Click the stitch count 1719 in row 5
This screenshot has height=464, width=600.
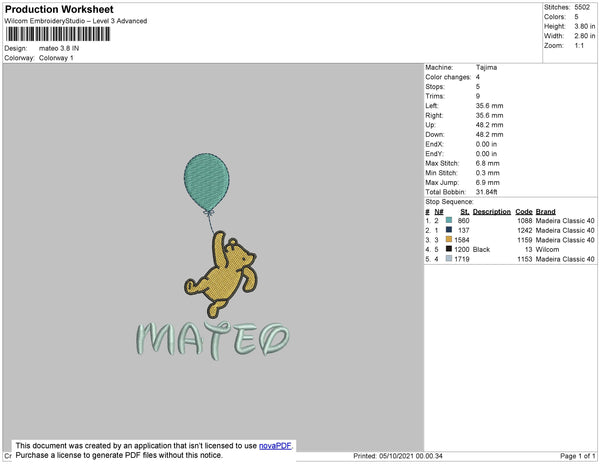click(462, 259)
